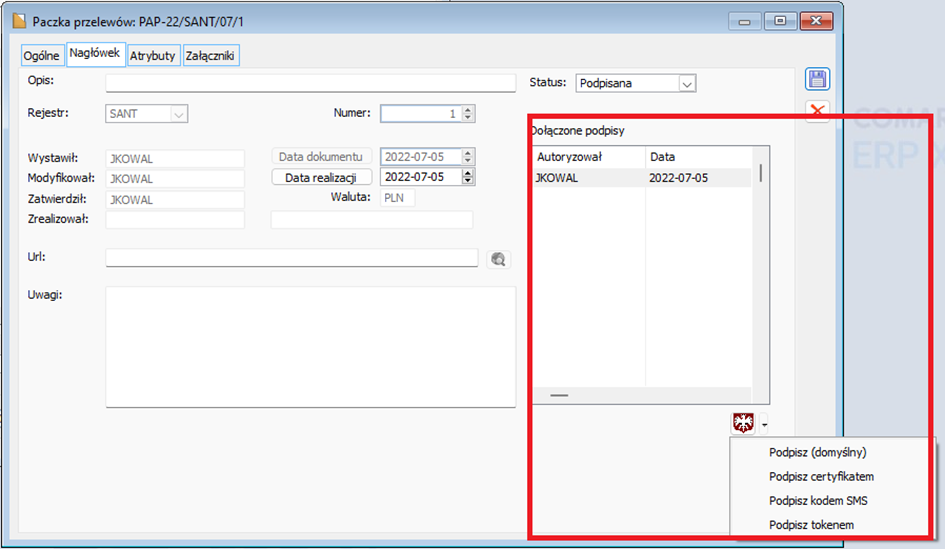The height and width of the screenshot is (549, 945).
Task: Click the red X cancel icon
Action: (x=817, y=111)
